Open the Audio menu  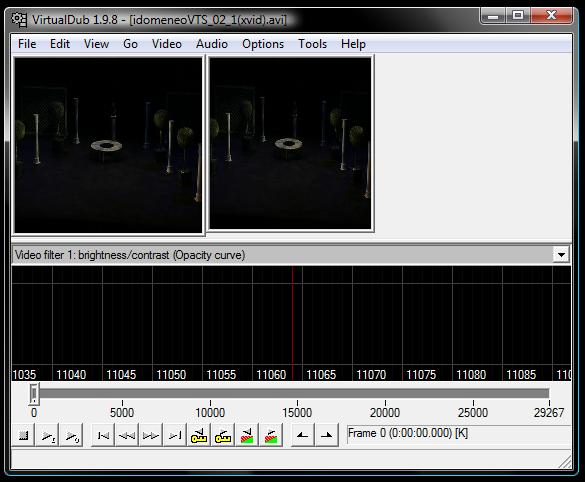tap(212, 44)
